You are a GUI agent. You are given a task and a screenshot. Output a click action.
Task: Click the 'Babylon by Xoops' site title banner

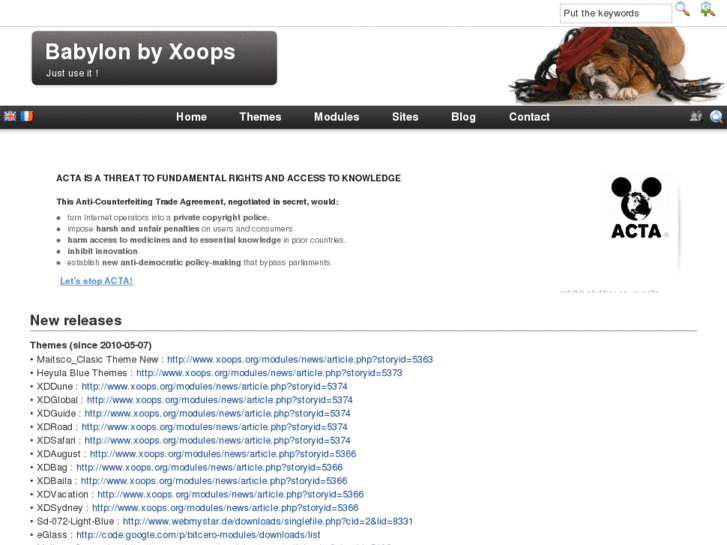pyautogui.click(x=154, y=58)
